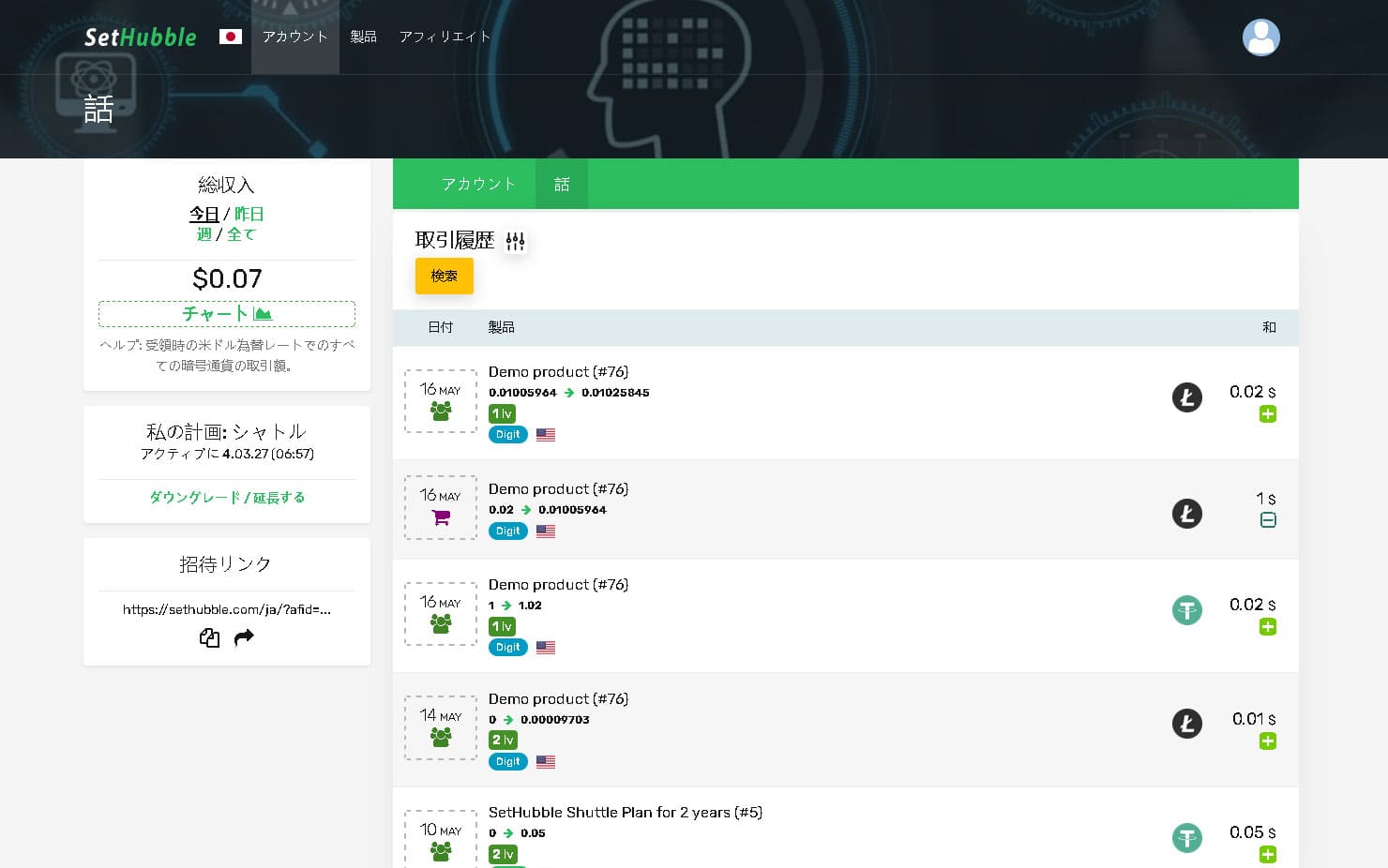1388x868 pixels.
Task: Select 昨日 income period
Action: tap(249, 214)
